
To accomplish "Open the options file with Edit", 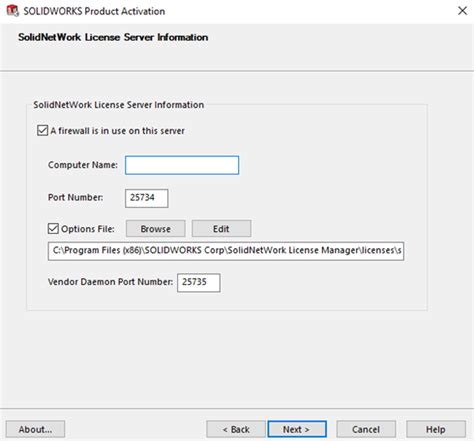I will click(221, 229).
